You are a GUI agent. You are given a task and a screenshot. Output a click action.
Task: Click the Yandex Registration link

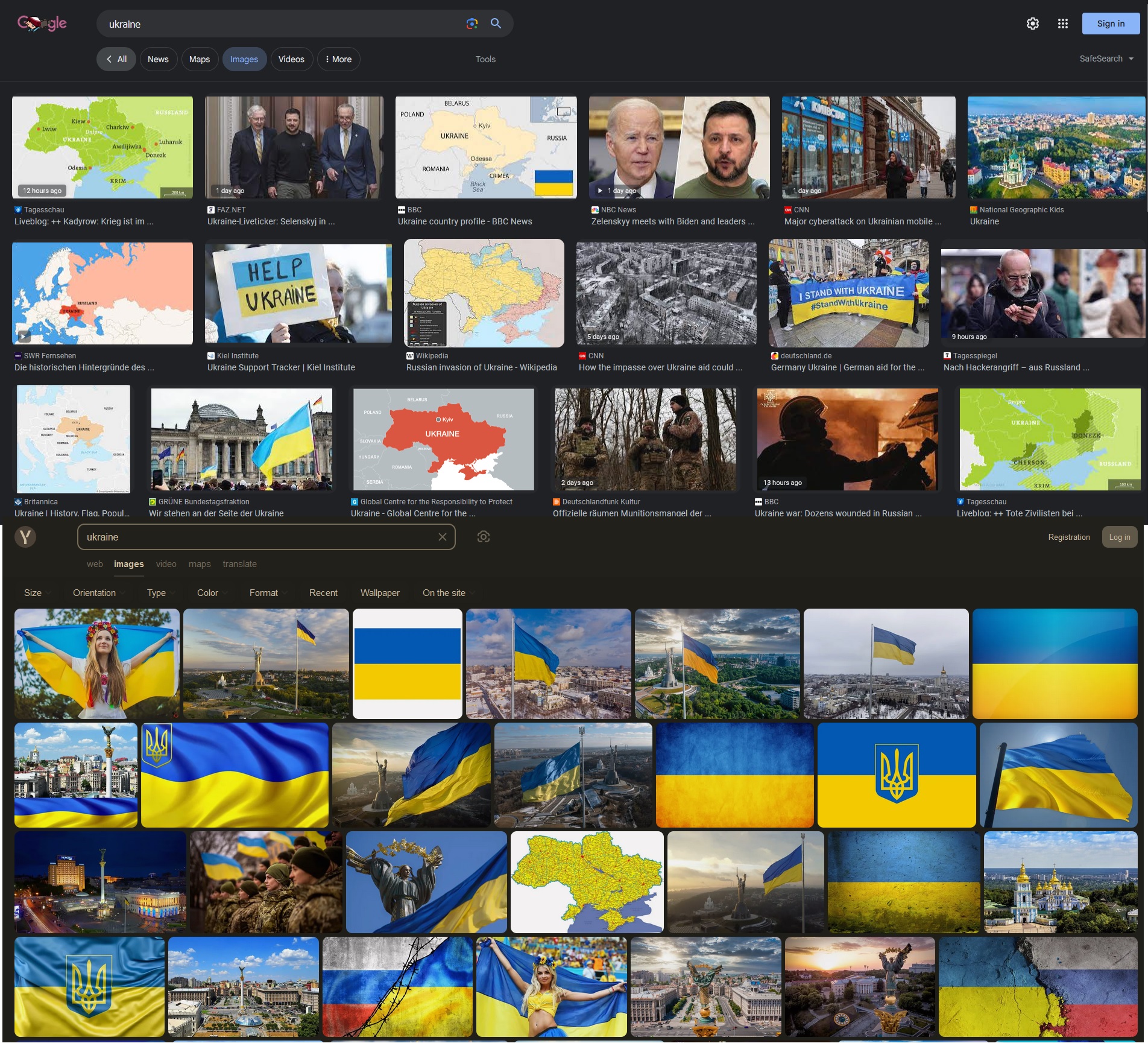click(x=1069, y=537)
